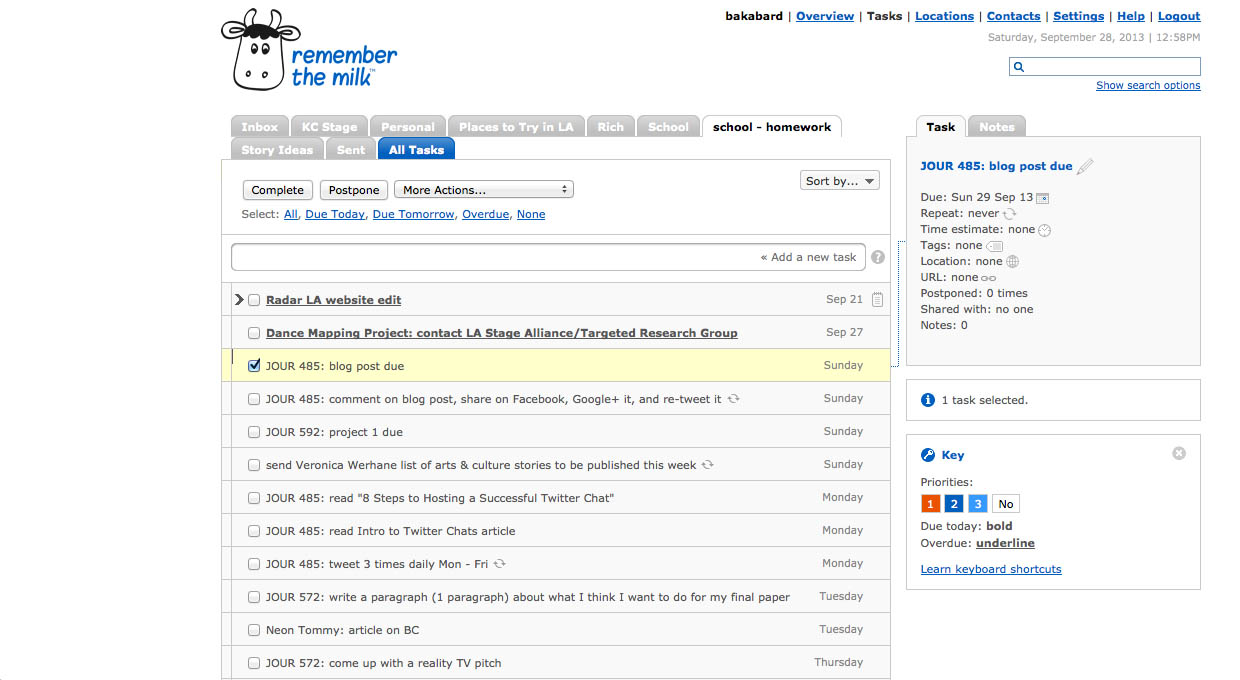Open the note icon on Radar LA website edit
The image size is (1240, 680).
point(877,300)
